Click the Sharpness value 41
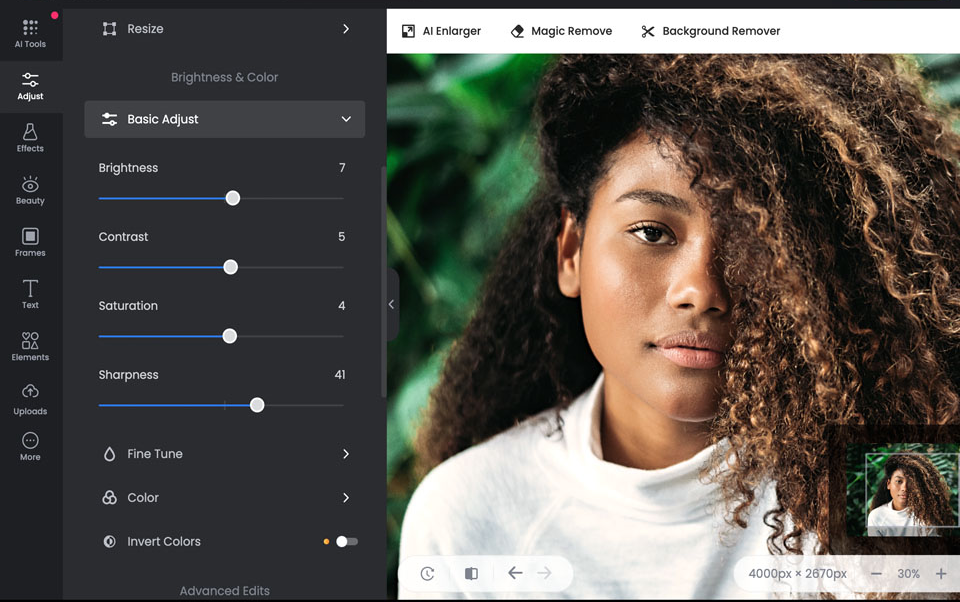Screen dimensions: 960x602 point(340,374)
